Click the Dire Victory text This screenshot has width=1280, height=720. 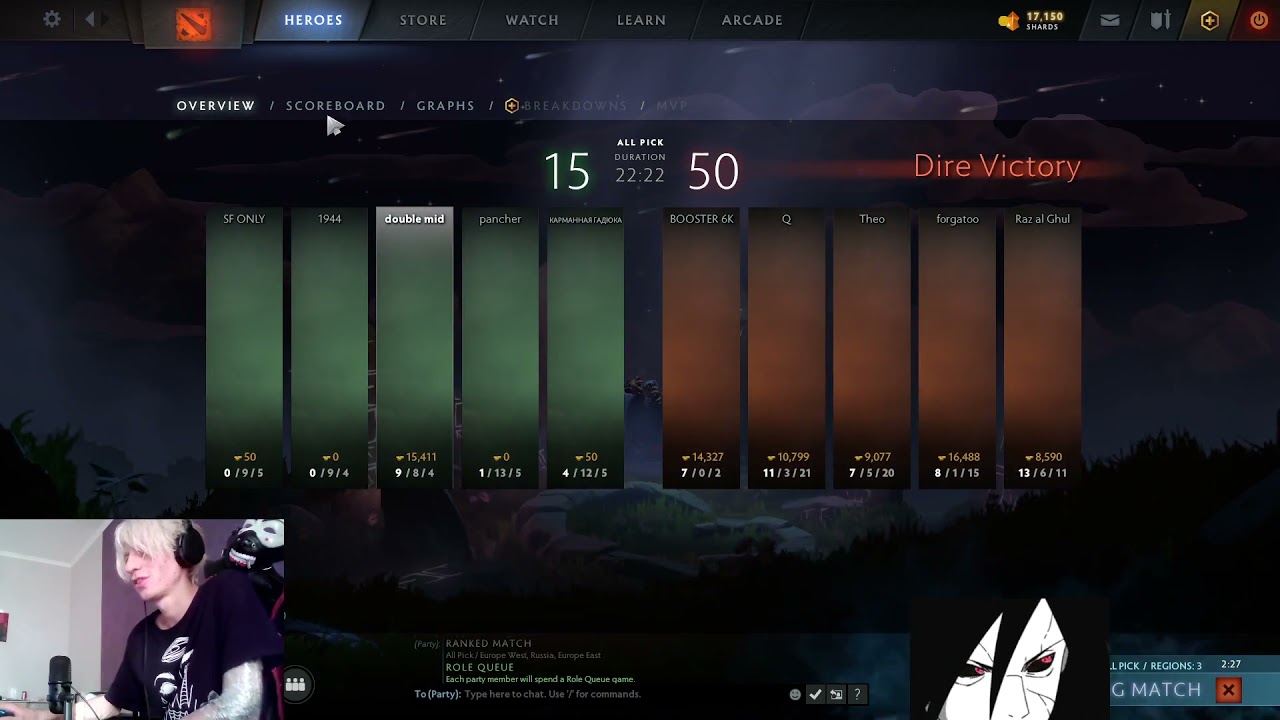click(997, 166)
